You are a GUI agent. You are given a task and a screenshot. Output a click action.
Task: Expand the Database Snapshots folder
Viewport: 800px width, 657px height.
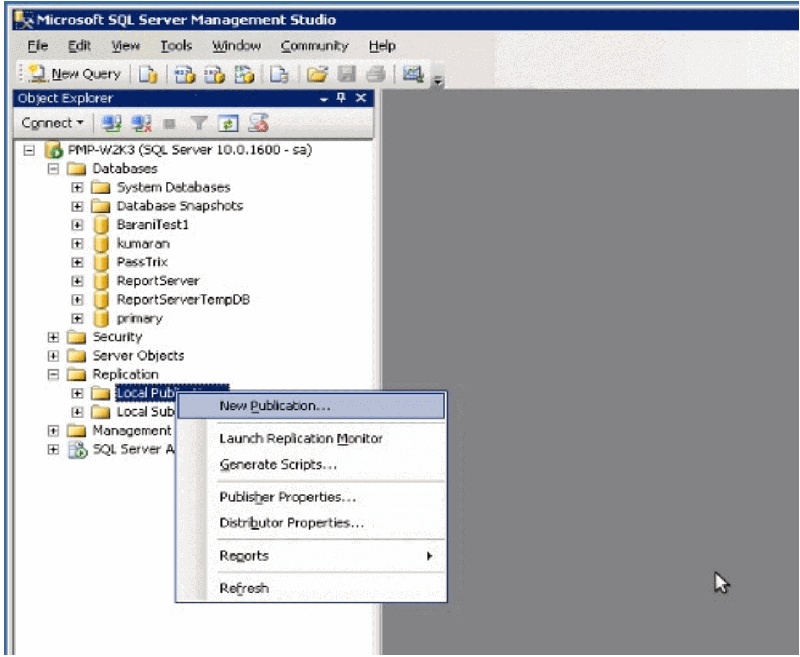(x=77, y=206)
